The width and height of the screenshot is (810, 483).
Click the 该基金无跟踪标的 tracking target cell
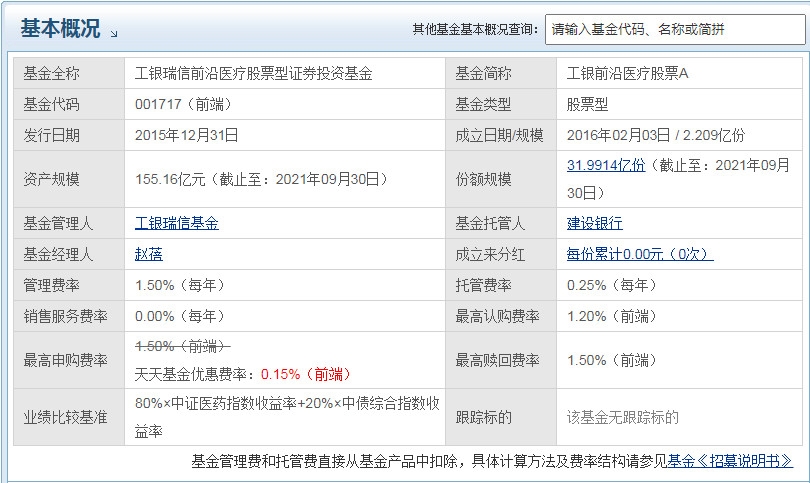623,417
